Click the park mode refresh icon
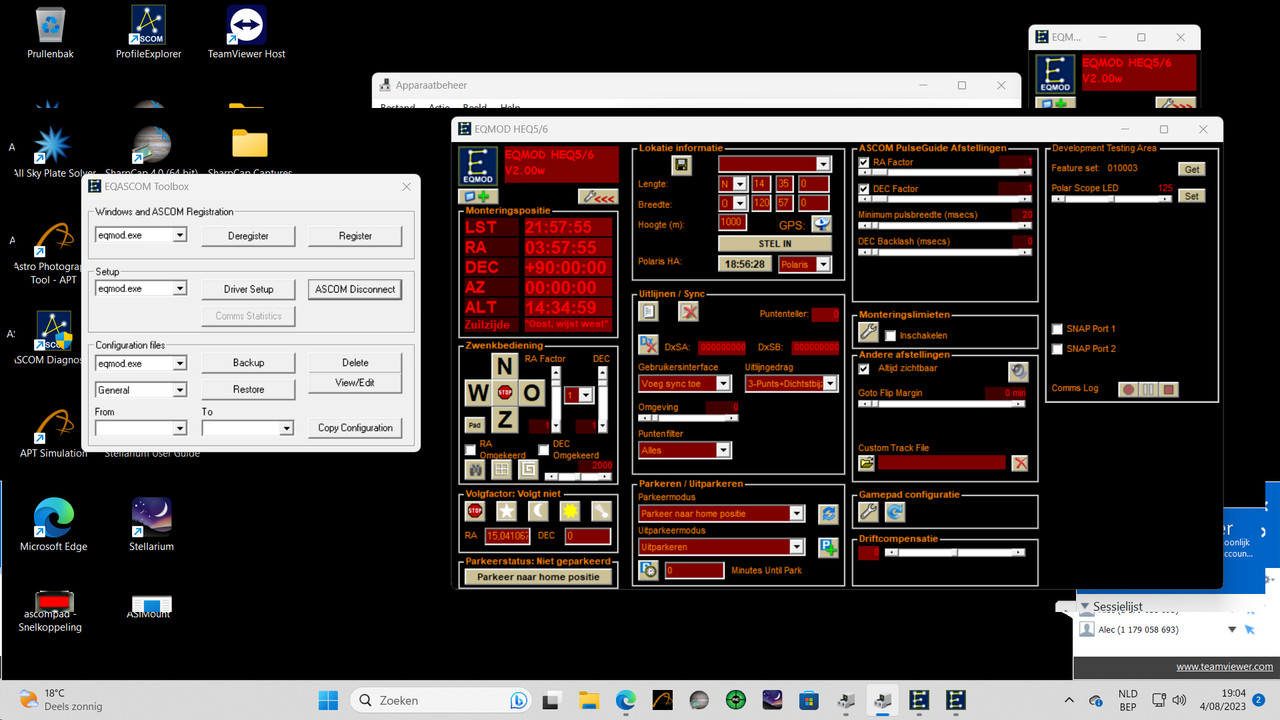Viewport: 1280px width, 720px height. tap(828, 513)
